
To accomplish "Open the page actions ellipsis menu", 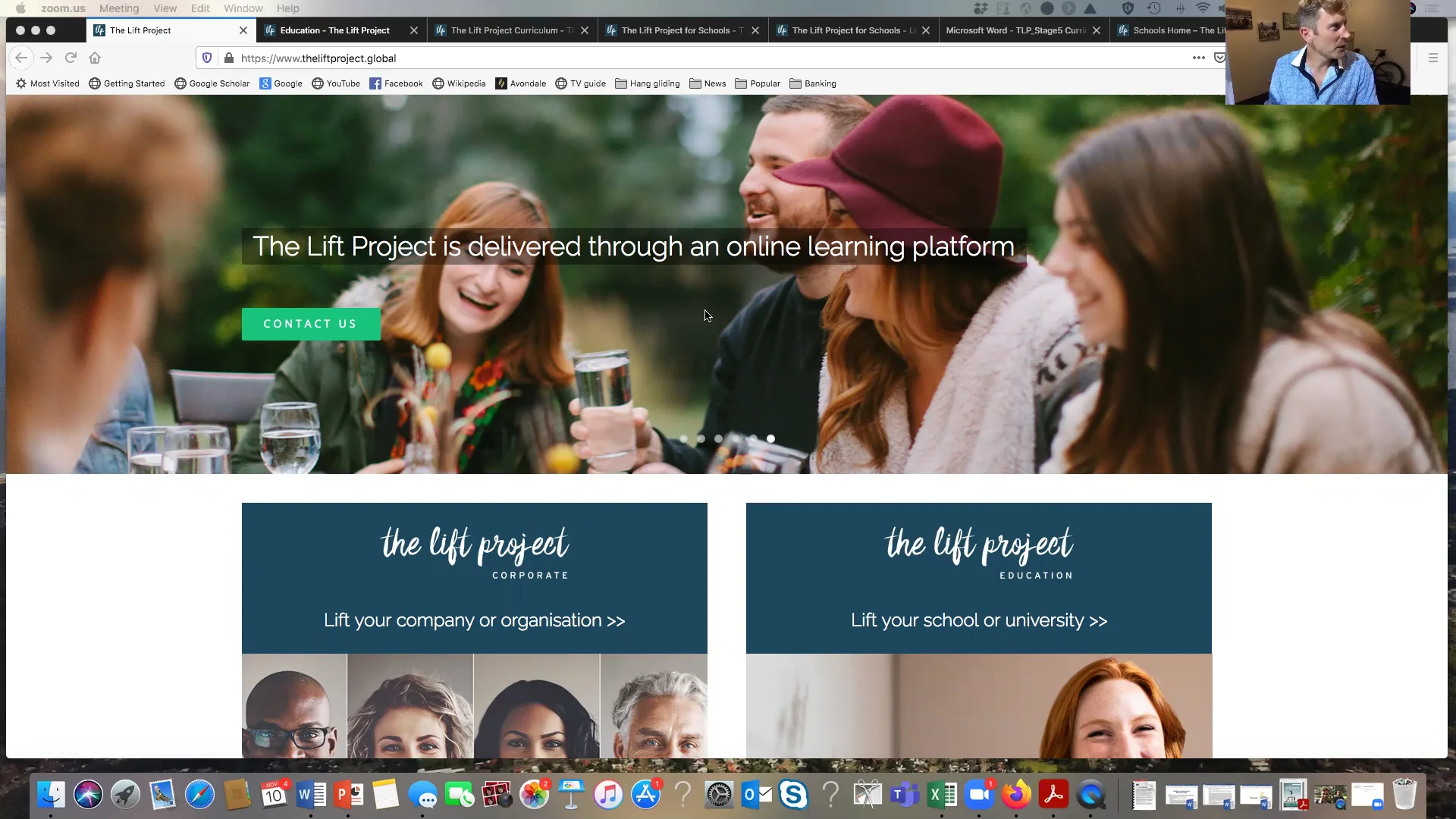I will coord(1197,58).
